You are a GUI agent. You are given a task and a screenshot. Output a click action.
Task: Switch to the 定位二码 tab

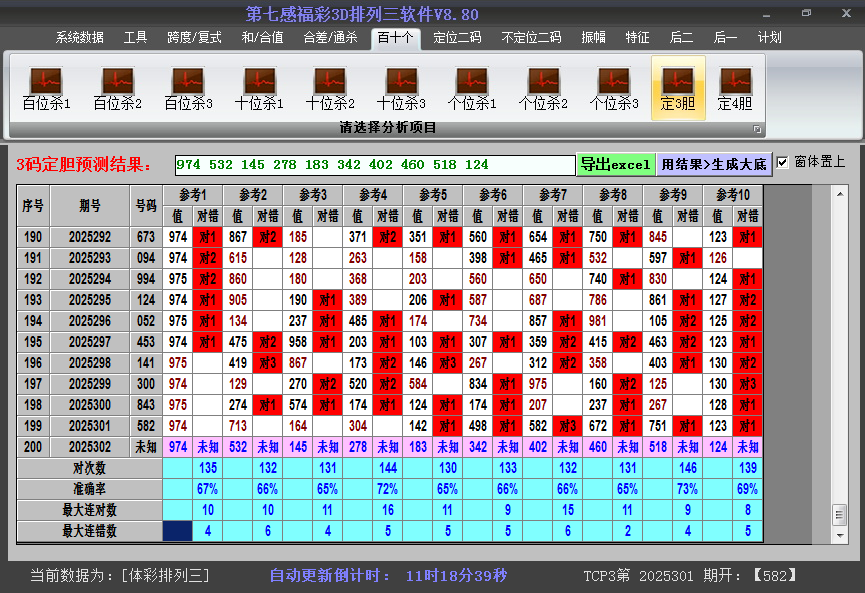point(456,38)
